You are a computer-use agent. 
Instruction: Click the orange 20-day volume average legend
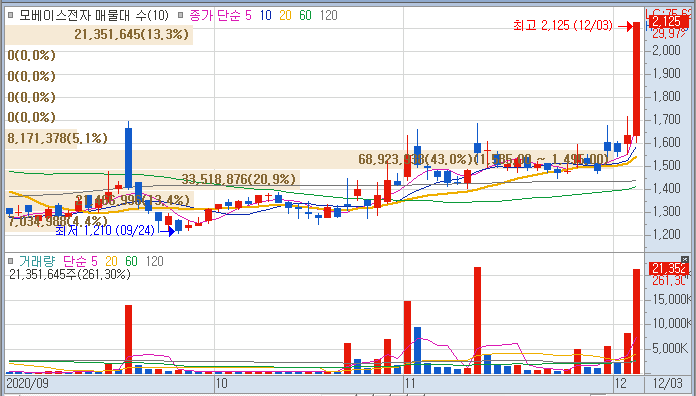[111, 261]
